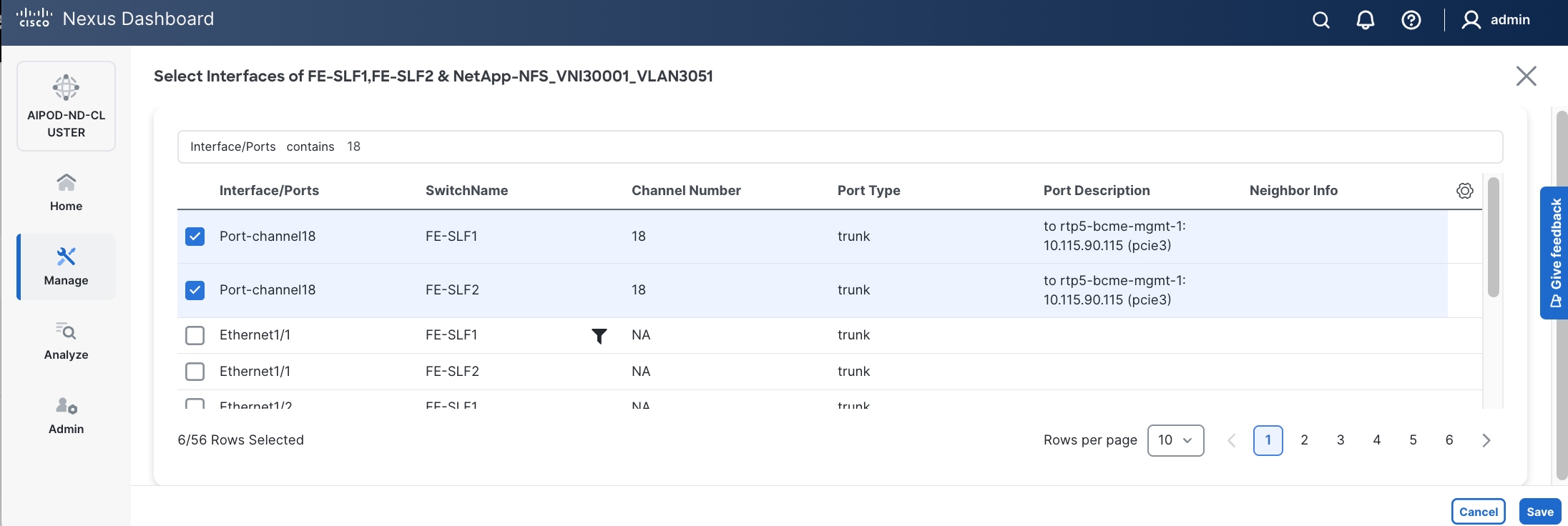Click the table's vertical scrollbar
The image size is (1568, 526).
1493,237
